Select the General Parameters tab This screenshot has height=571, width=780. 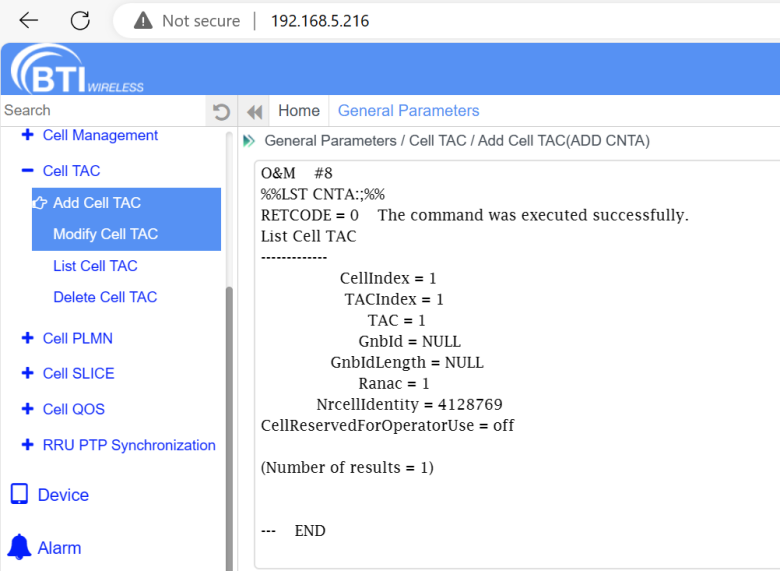tap(408, 111)
